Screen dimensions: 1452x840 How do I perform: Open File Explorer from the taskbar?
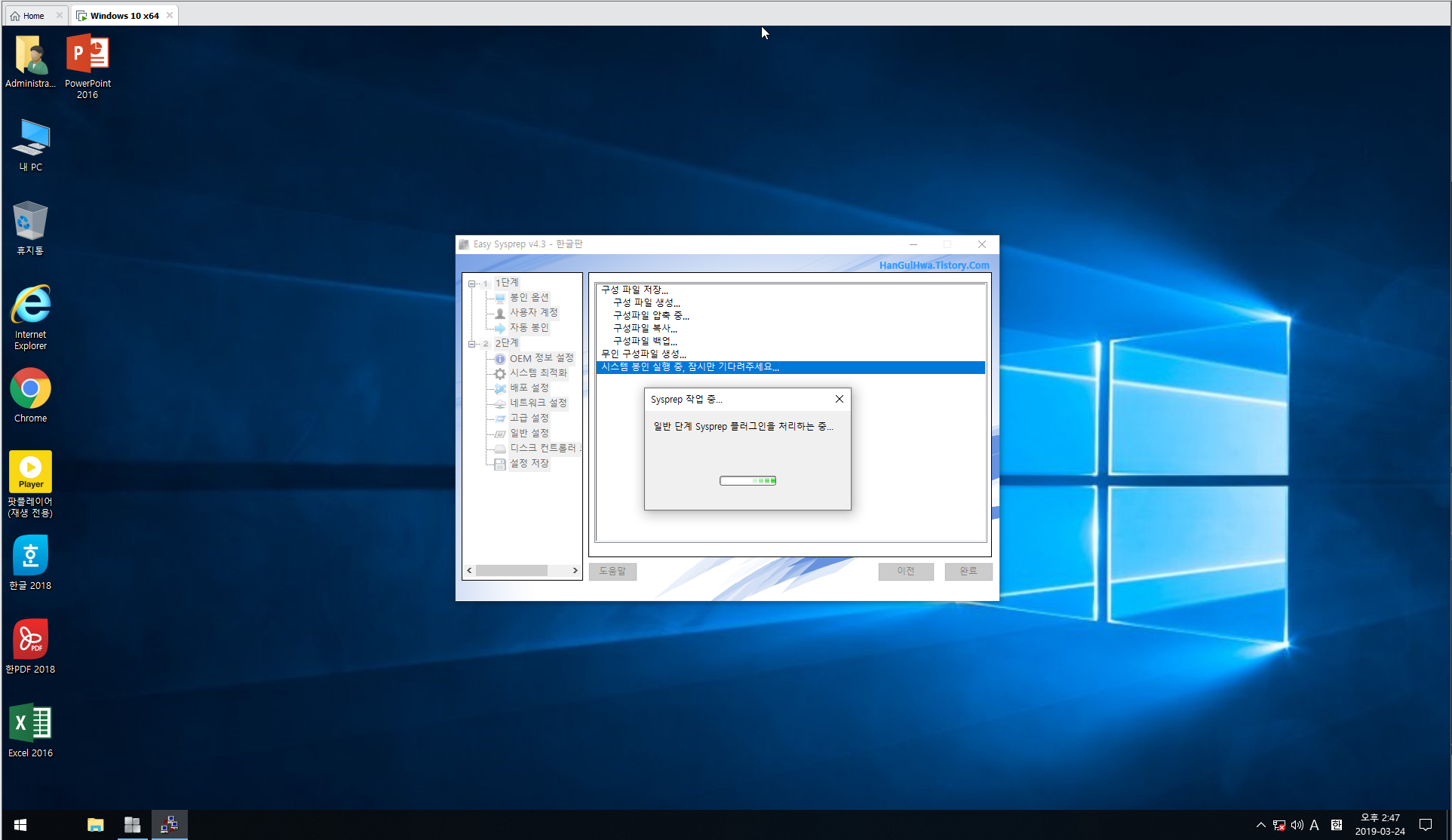[95, 825]
